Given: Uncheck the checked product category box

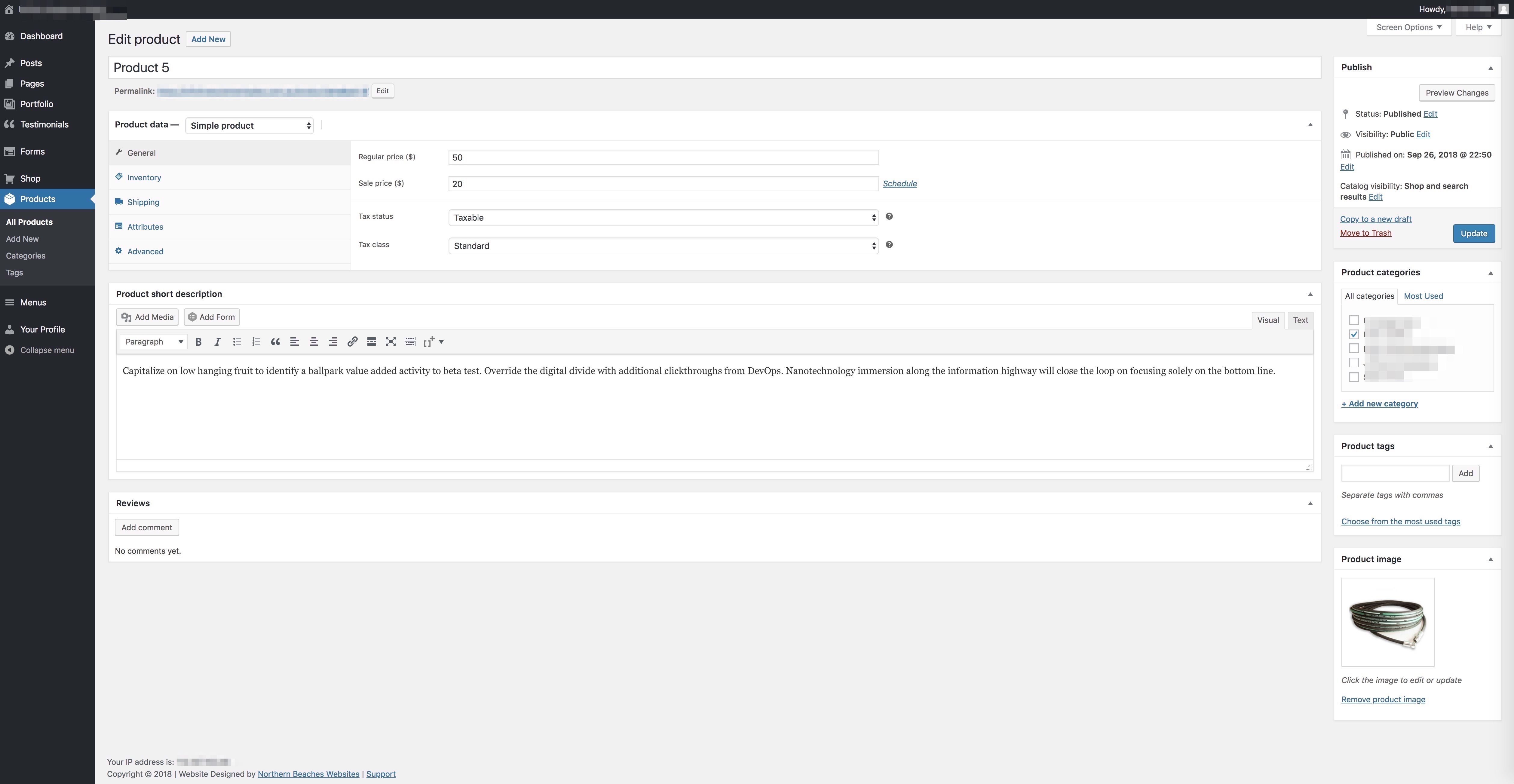Looking at the screenshot, I should [1353, 334].
